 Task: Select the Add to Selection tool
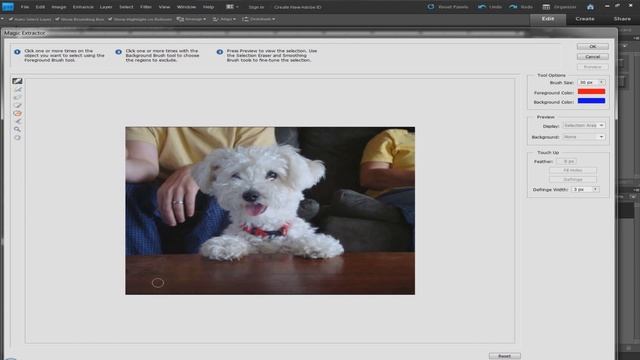(x=17, y=105)
